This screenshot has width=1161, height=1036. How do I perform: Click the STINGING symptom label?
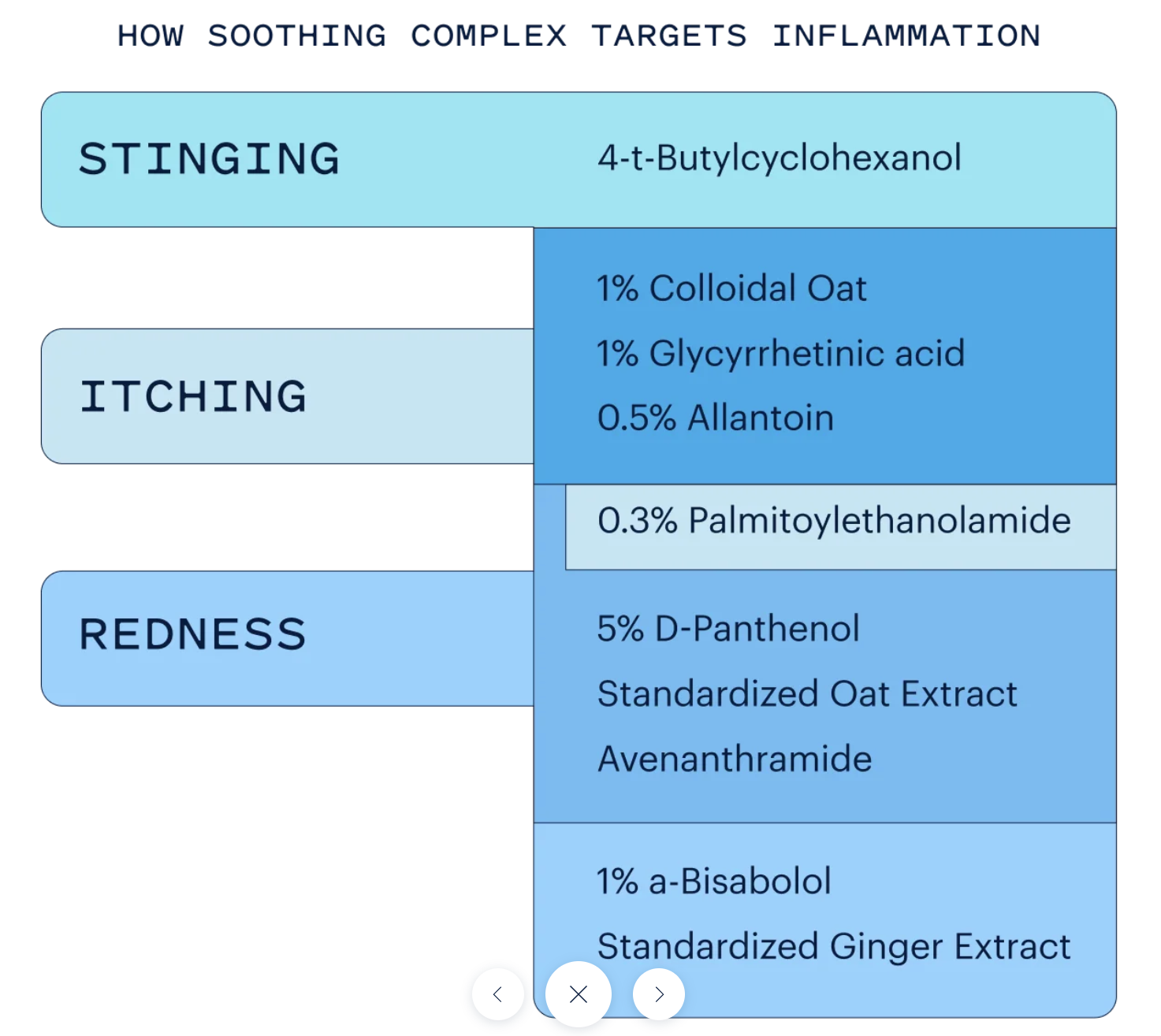point(210,159)
